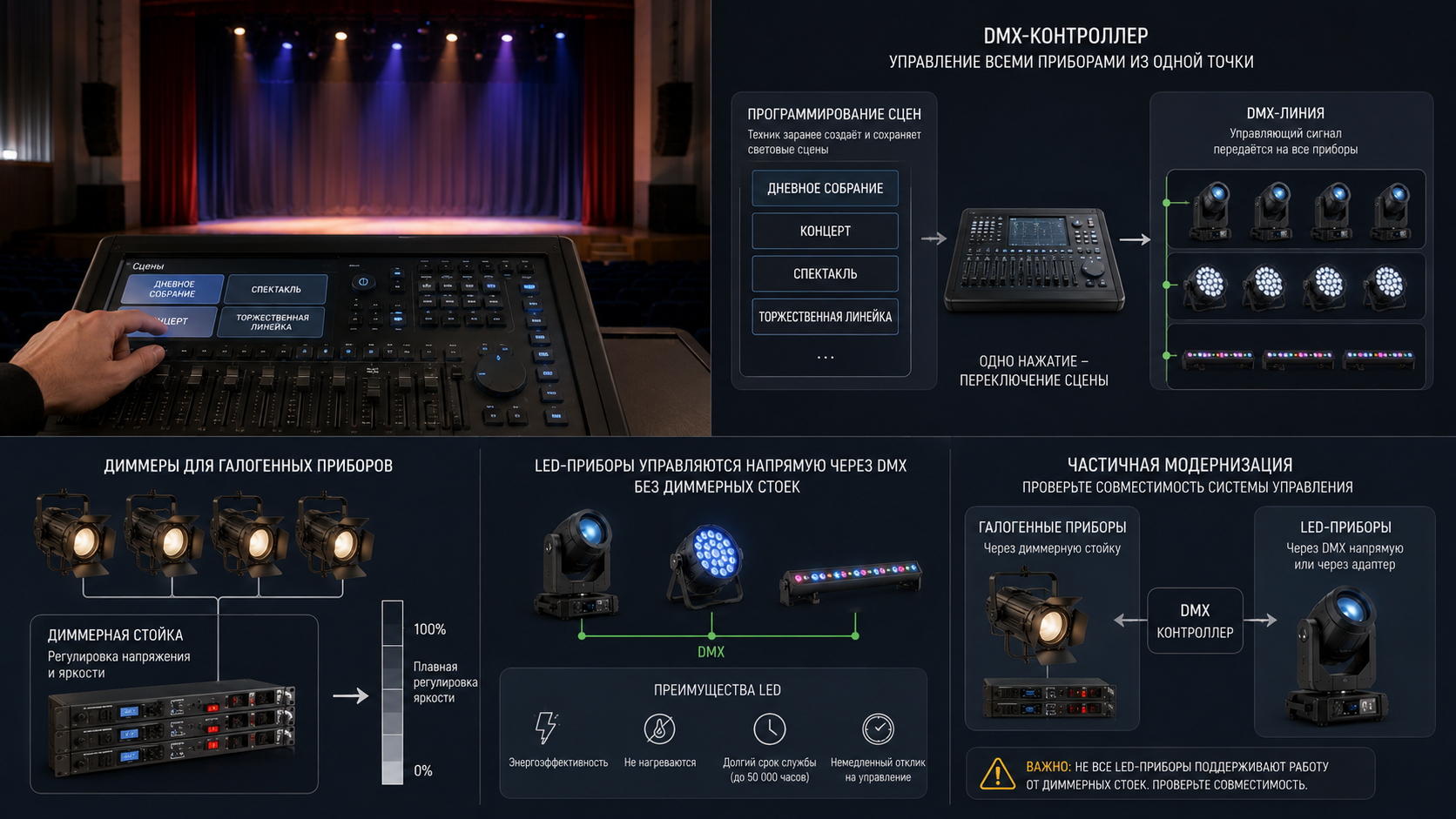
Task: Click the multicolor LED bar above the DMX line
Action: pyautogui.click(x=851, y=581)
